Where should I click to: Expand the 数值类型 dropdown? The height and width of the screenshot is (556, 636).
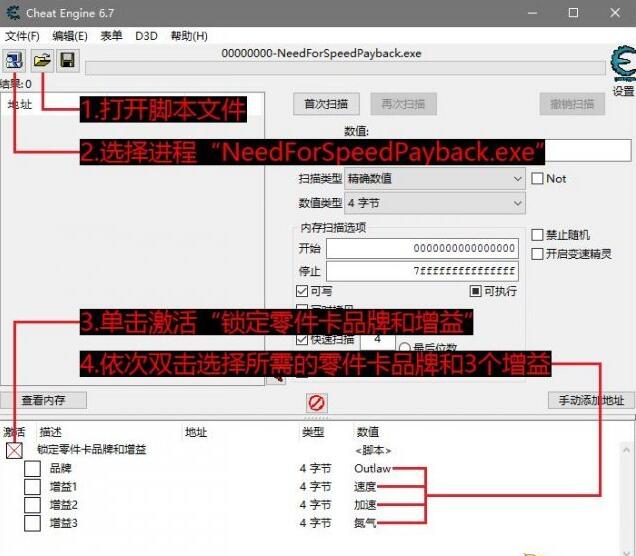pyautogui.click(x=434, y=203)
